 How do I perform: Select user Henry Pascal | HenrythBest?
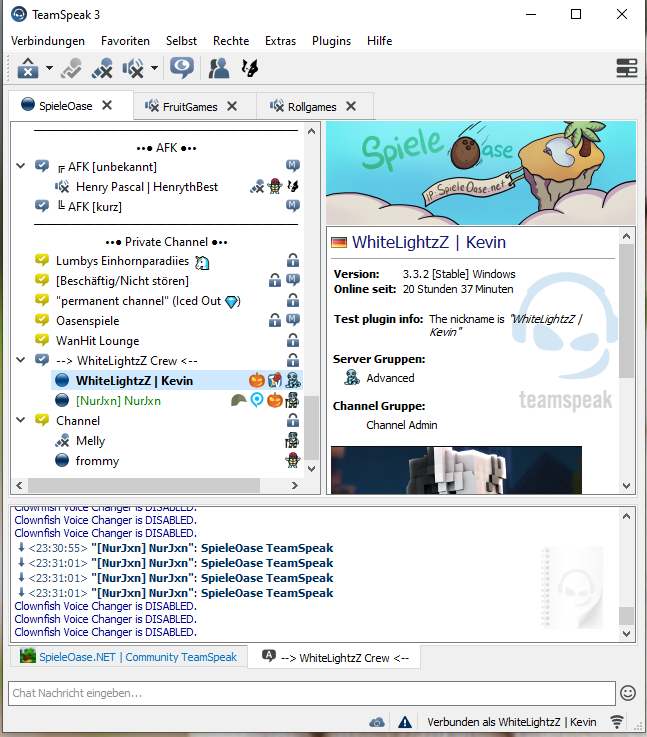coord(147,187)
